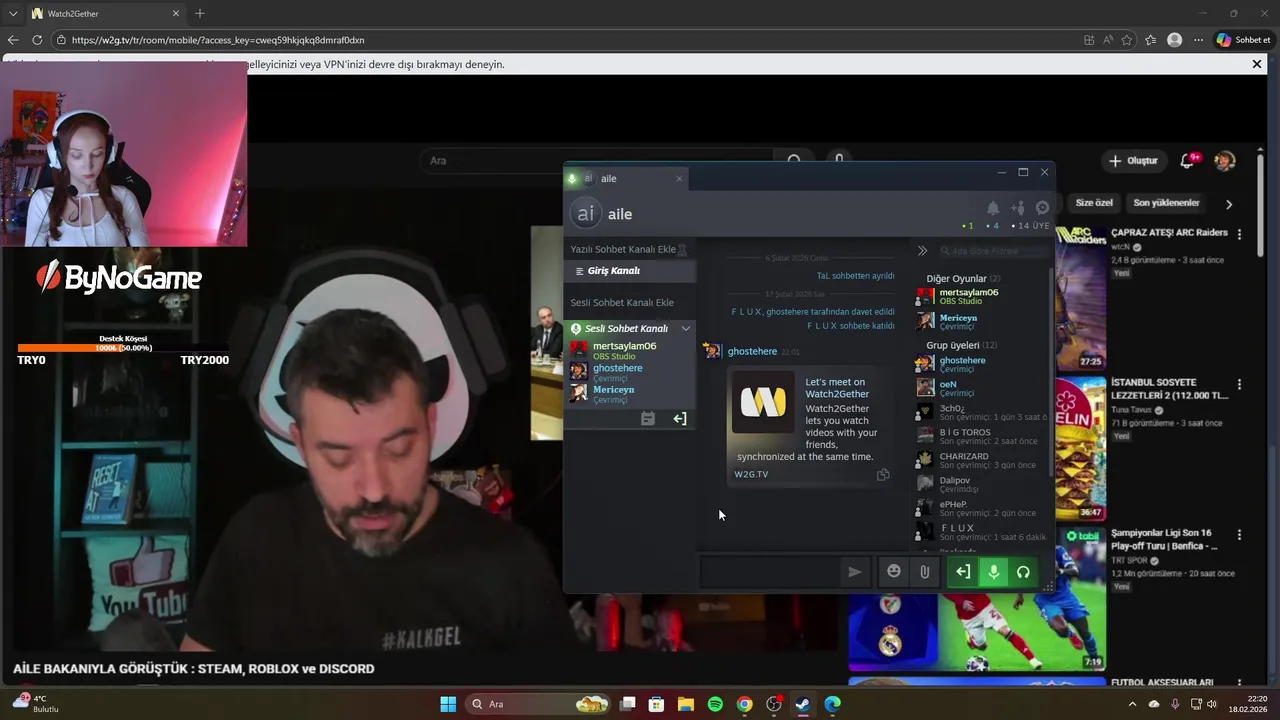Close the aile chat tab

[679, 179]
